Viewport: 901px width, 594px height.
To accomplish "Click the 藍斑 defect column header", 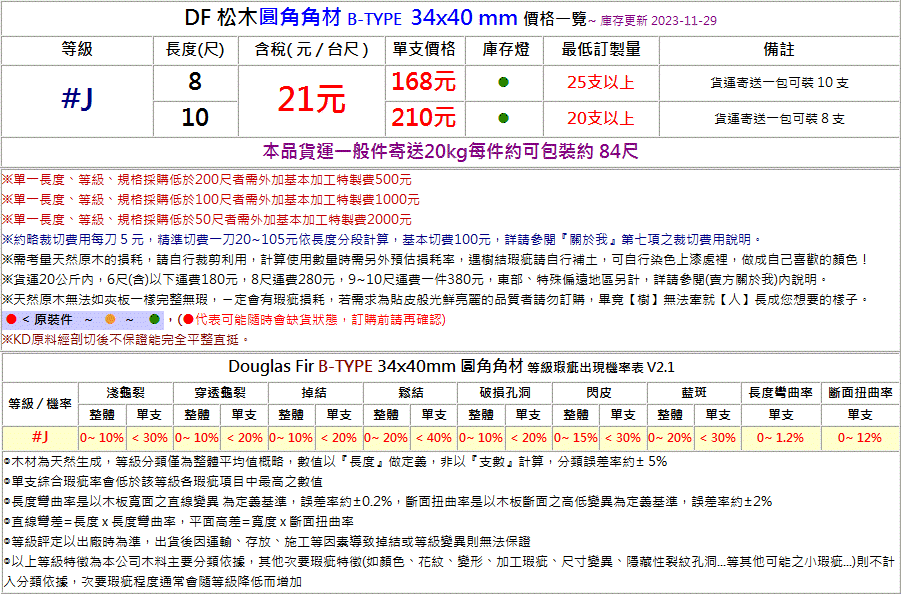I will tap(694, 392).
